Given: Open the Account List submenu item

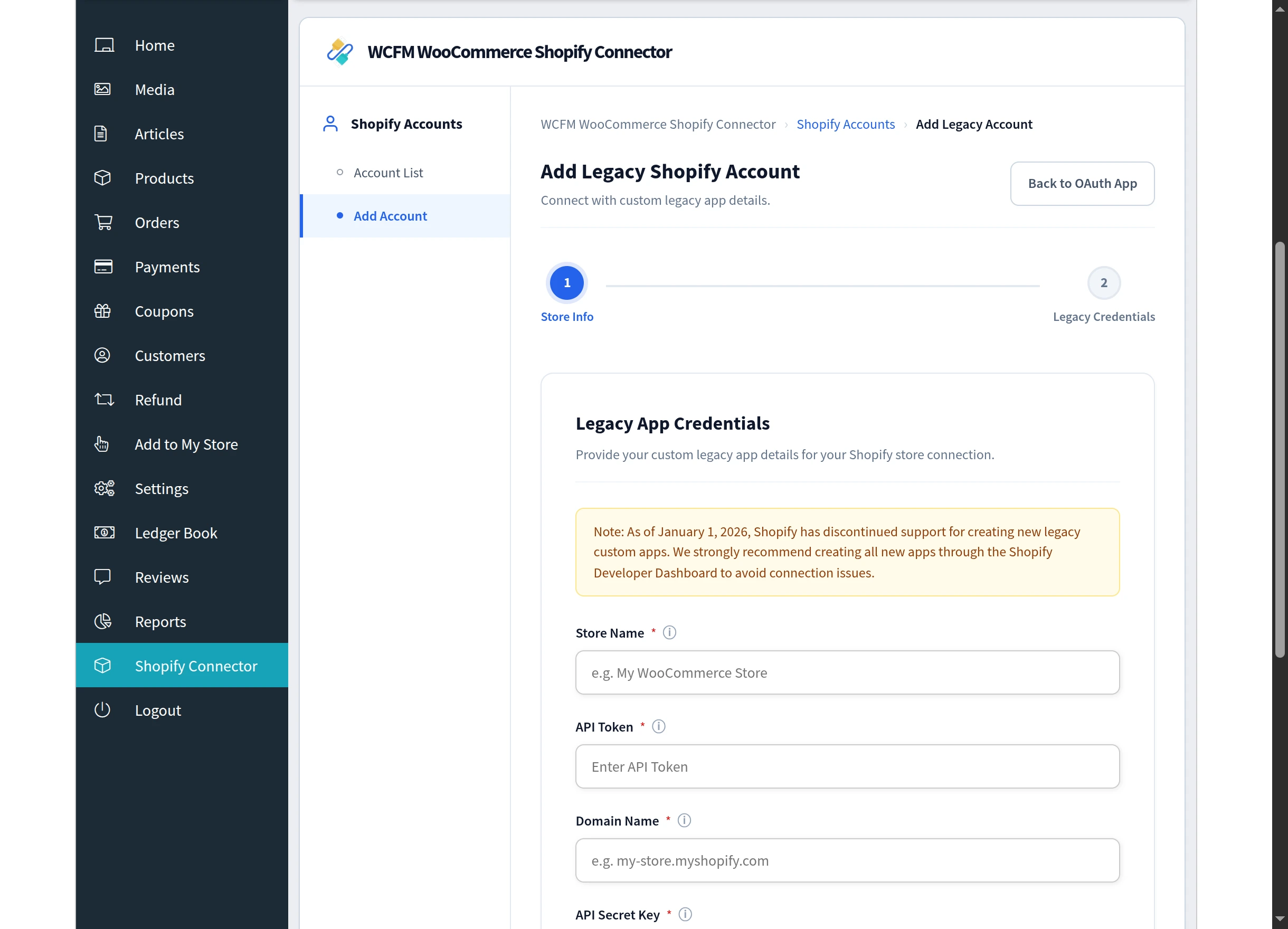Looking at the screenshot, I should pyautogui.click(x=405, y=173).
